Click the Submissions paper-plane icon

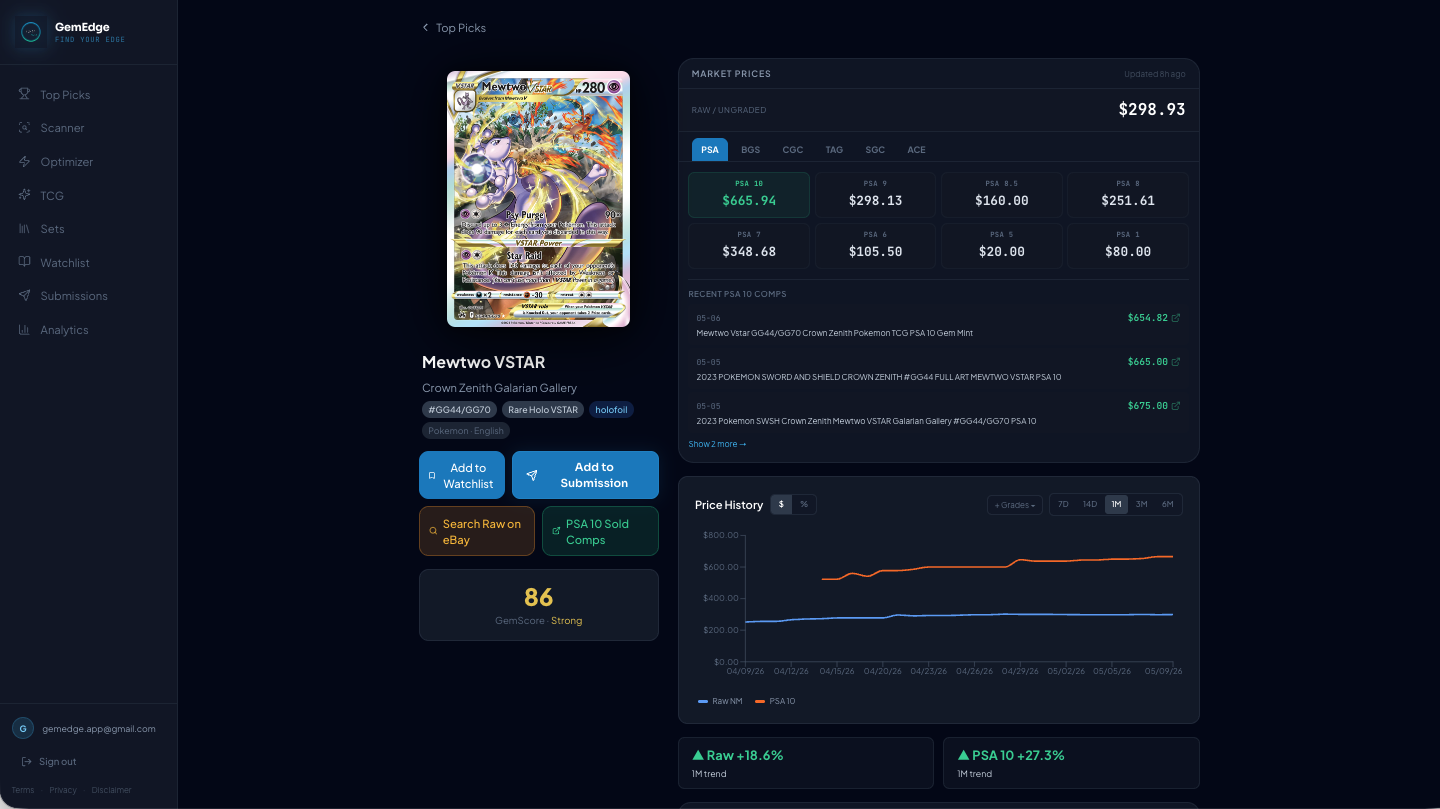coord(24,295)
